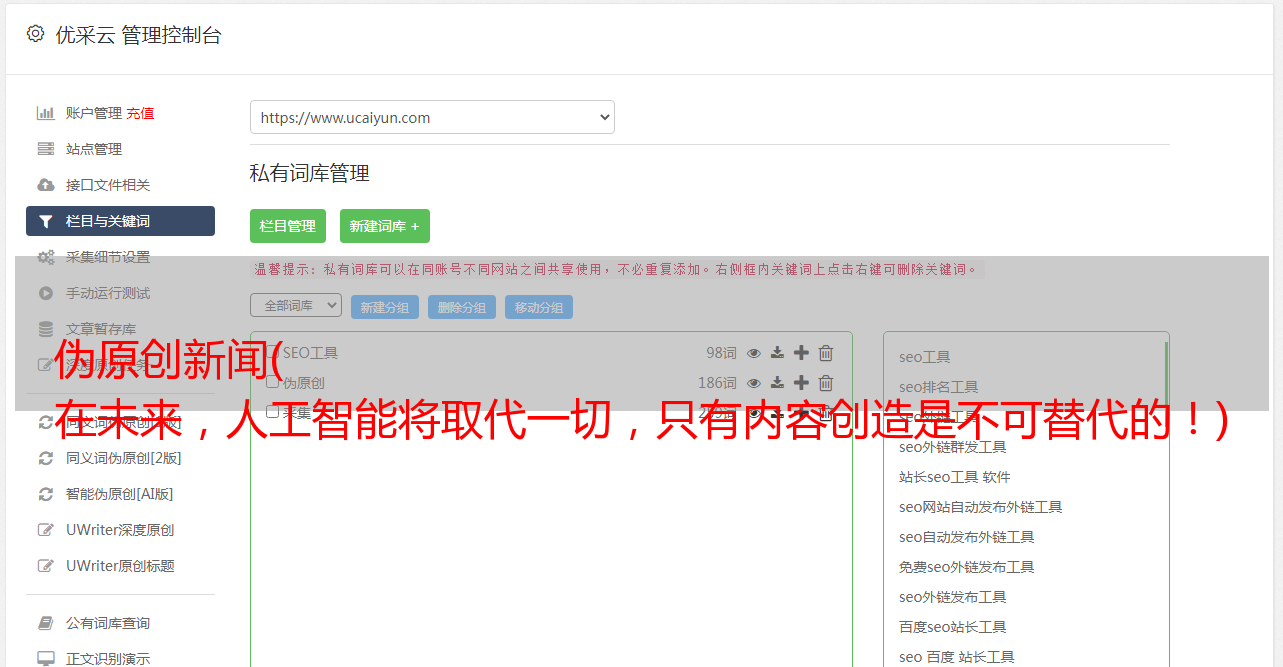The width and height of the screenshot is (1283, 667).
Task: Click the 98词 count of SEO工具
Action: click(x=721, y=353)
